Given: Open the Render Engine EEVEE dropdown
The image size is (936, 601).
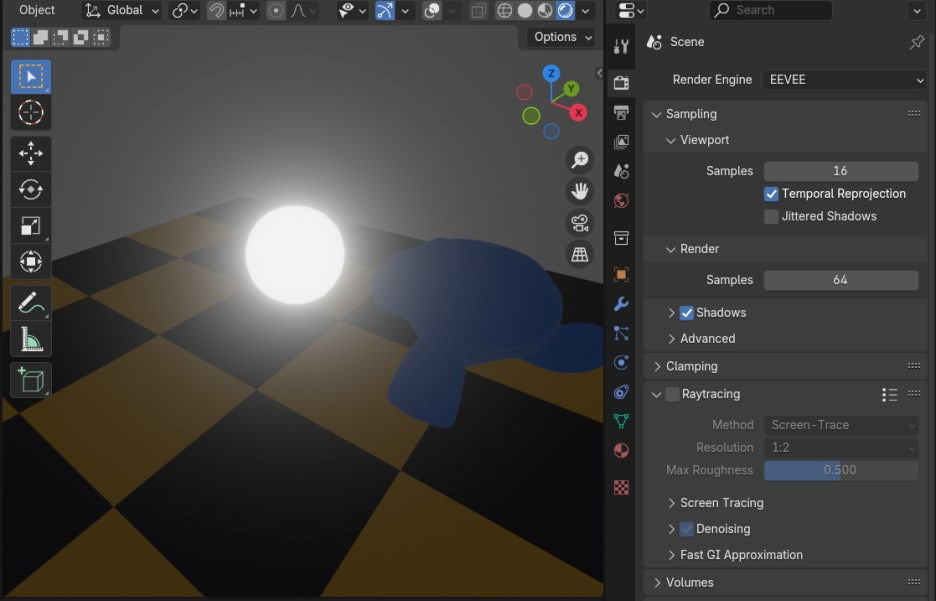Looking at the screenshot, I should (x=844, y=80).
